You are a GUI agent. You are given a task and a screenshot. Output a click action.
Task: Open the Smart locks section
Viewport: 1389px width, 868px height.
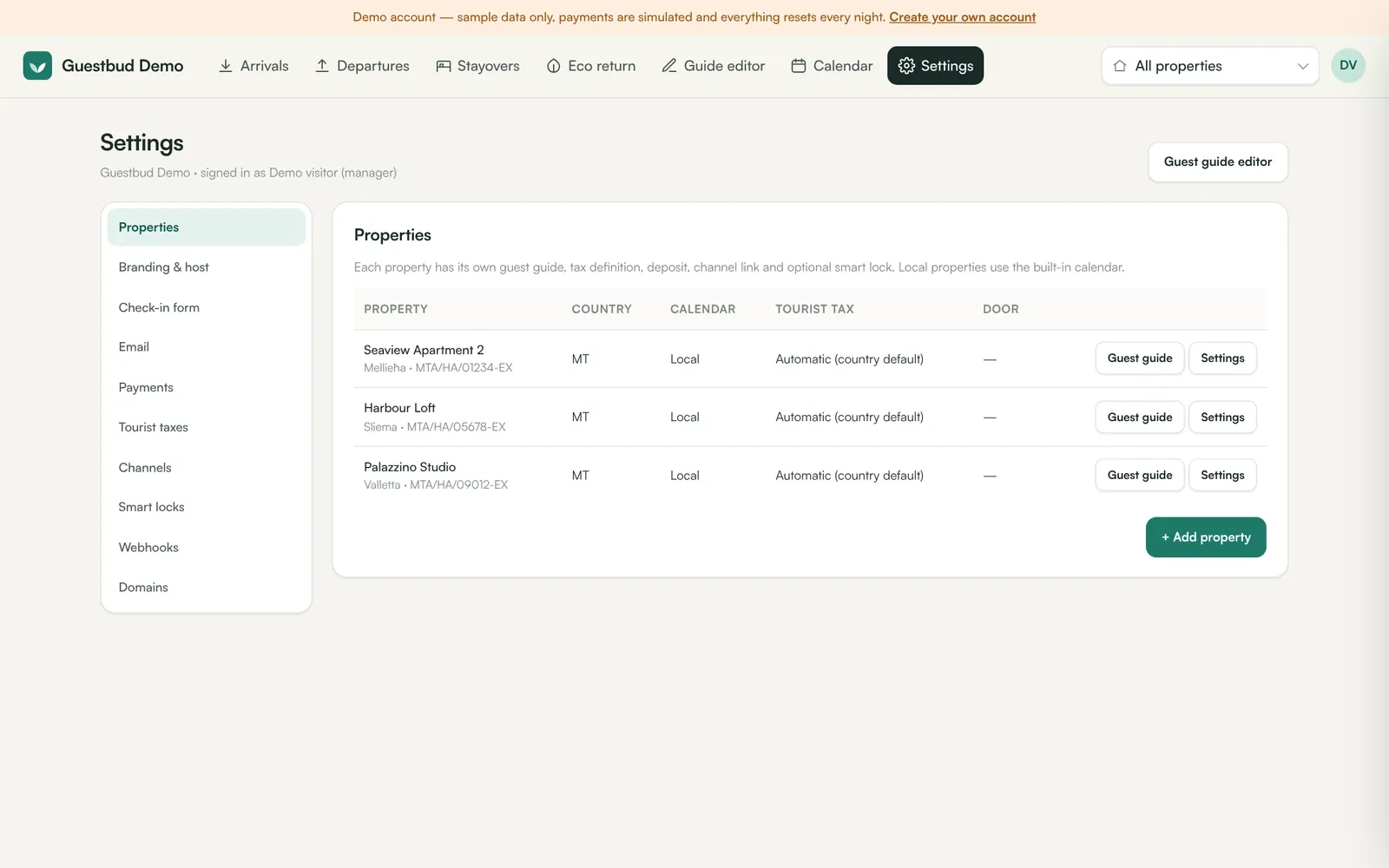pos(207,507)
